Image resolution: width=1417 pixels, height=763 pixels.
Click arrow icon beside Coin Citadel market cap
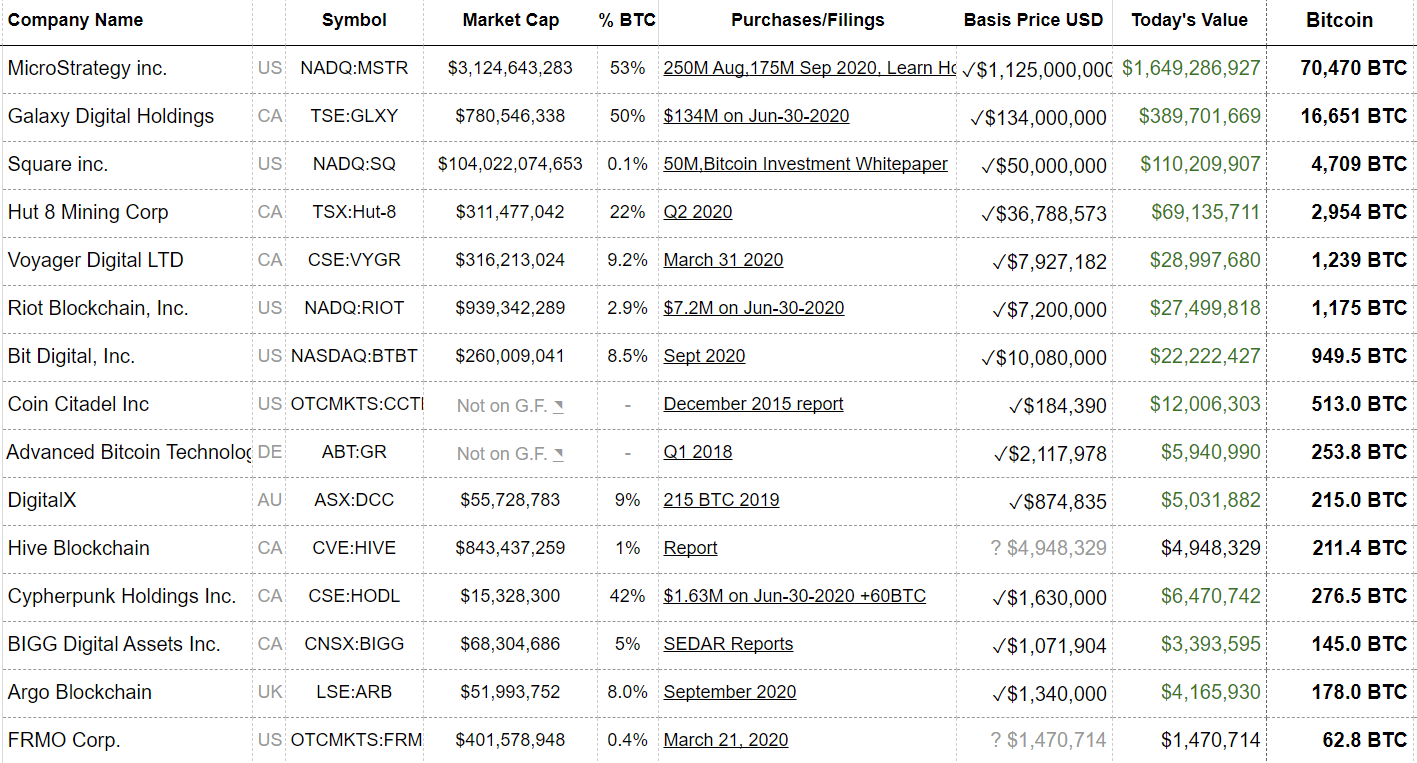pos(558,406)
